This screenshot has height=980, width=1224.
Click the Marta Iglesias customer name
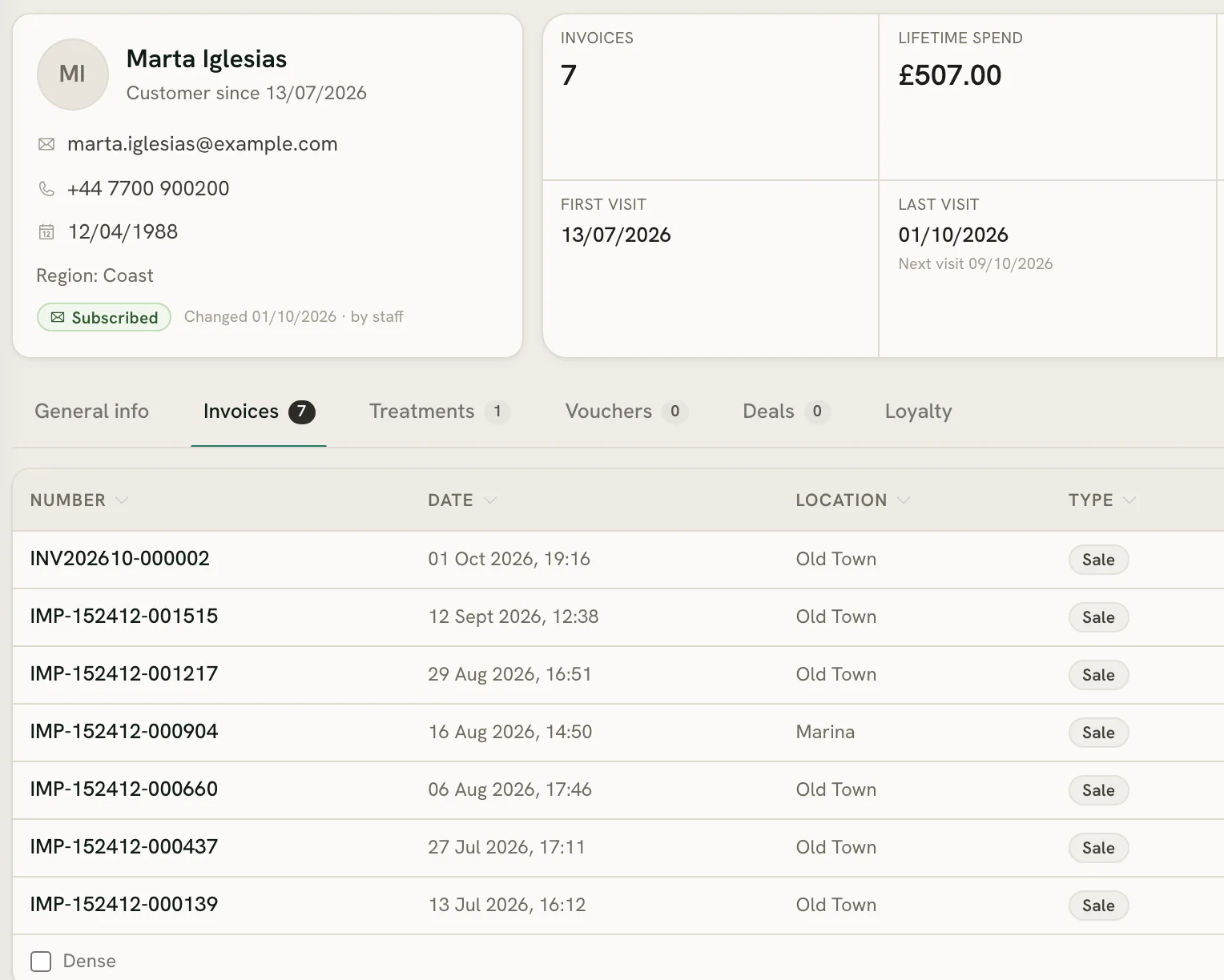(207, 59)
